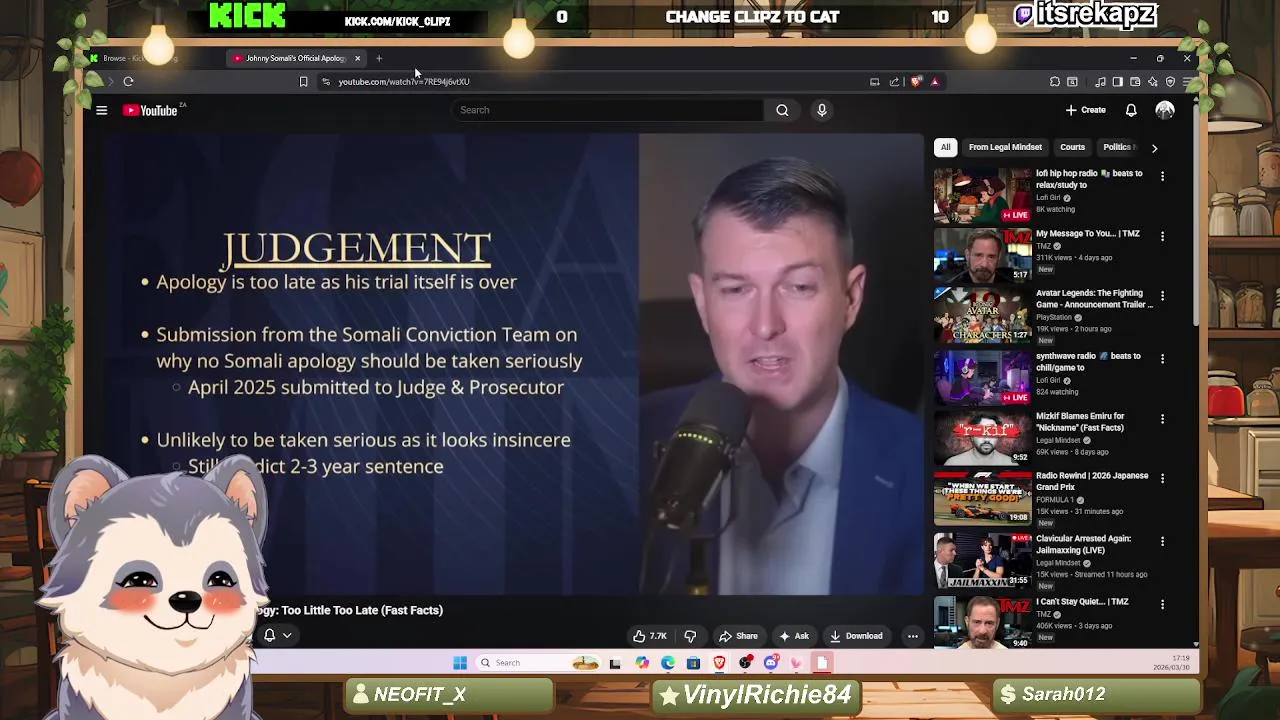This screenshot has height=720, width=1280.
Task: Open Microsoft Edge from the taskbar
Action: pyautogui.click(x=667, y=663)
